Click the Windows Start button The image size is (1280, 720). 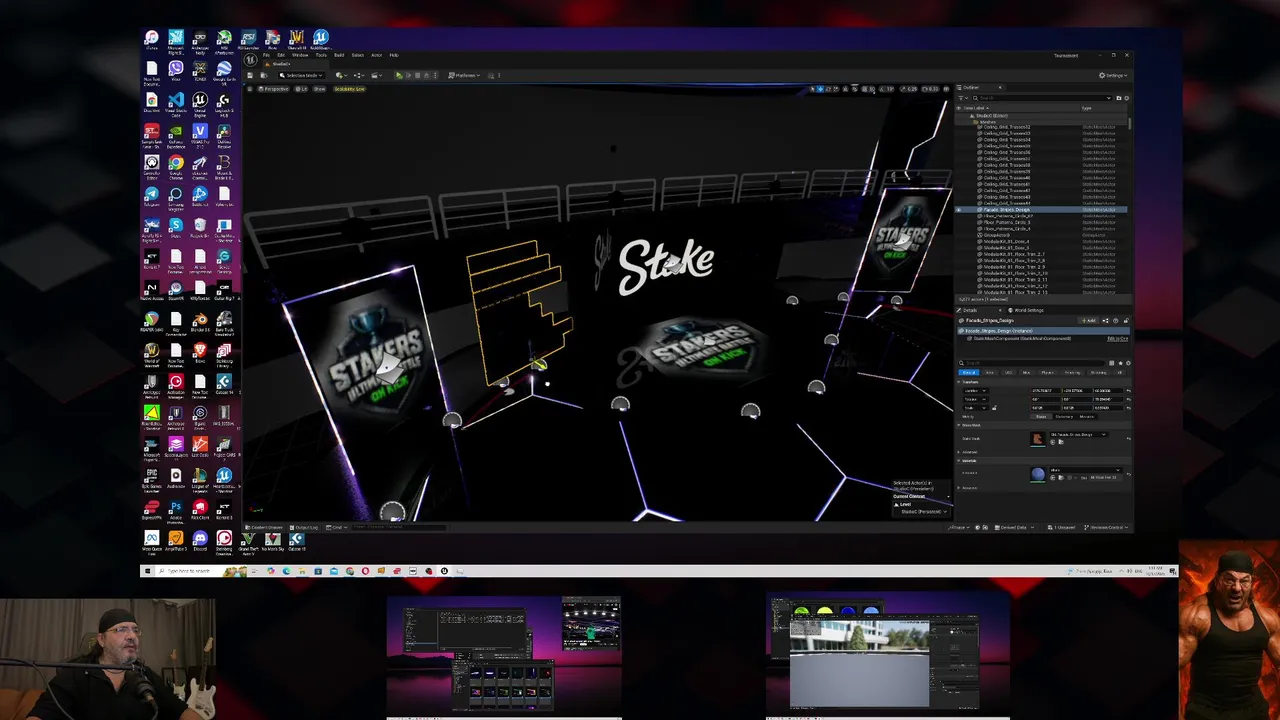pos(148,571)
